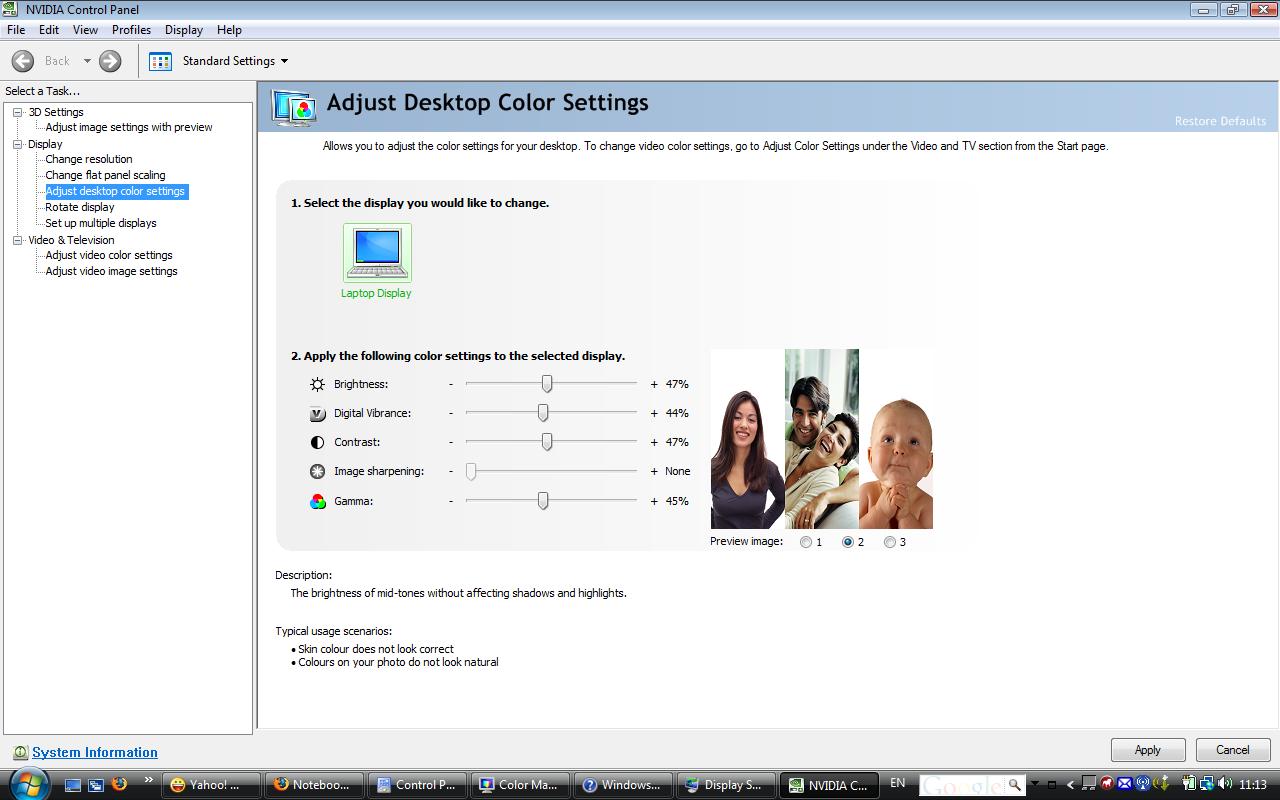Click the Image sharpening icon

[x=317, y=471]
